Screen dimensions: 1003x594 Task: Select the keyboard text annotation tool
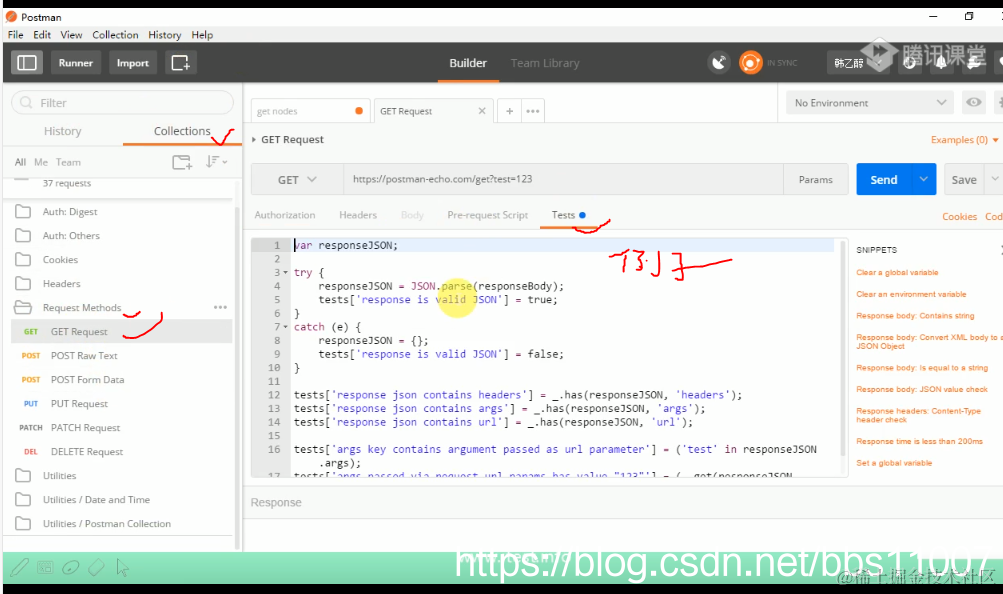pos(45,567)
